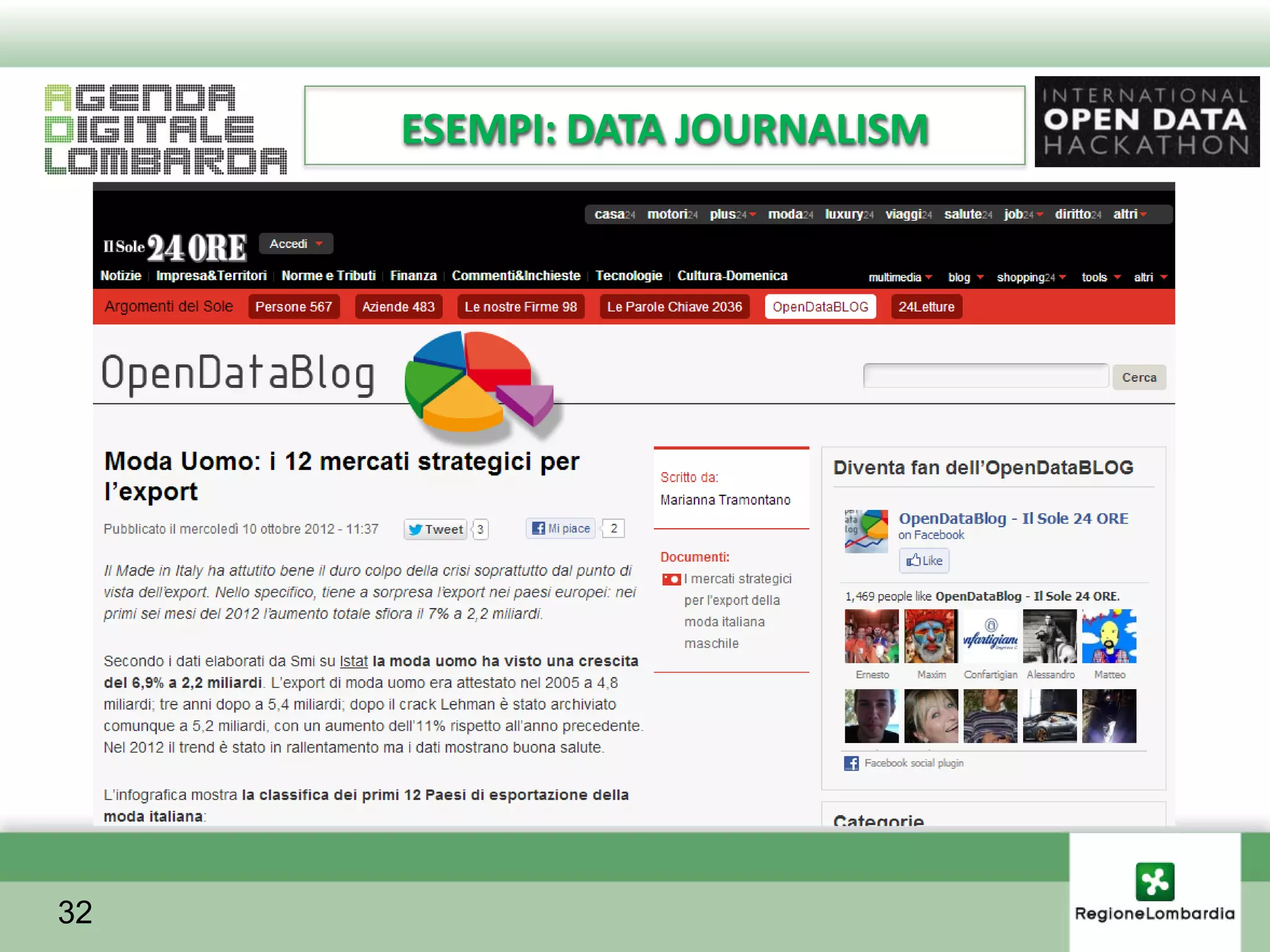
Task: Click the Il Sole 24 ORE logo
Action: (175, 247)
